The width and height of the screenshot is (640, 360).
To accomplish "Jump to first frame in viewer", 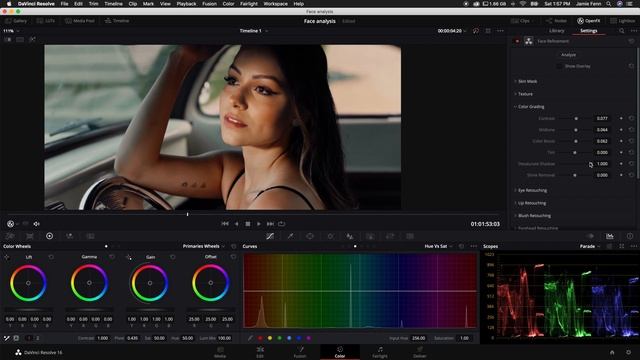I will [x=225, y=224].
